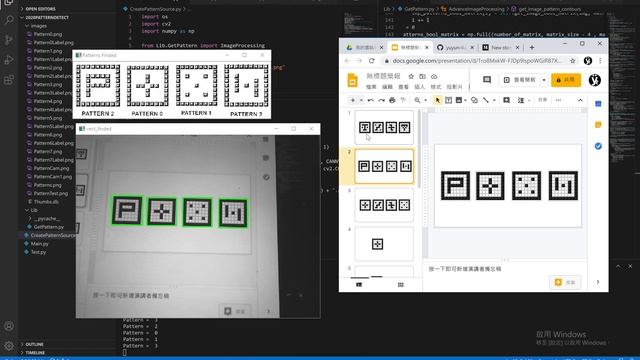Open the 插入 menu in Slides
The height and width of the screenshot is (360, 640).
420,87
